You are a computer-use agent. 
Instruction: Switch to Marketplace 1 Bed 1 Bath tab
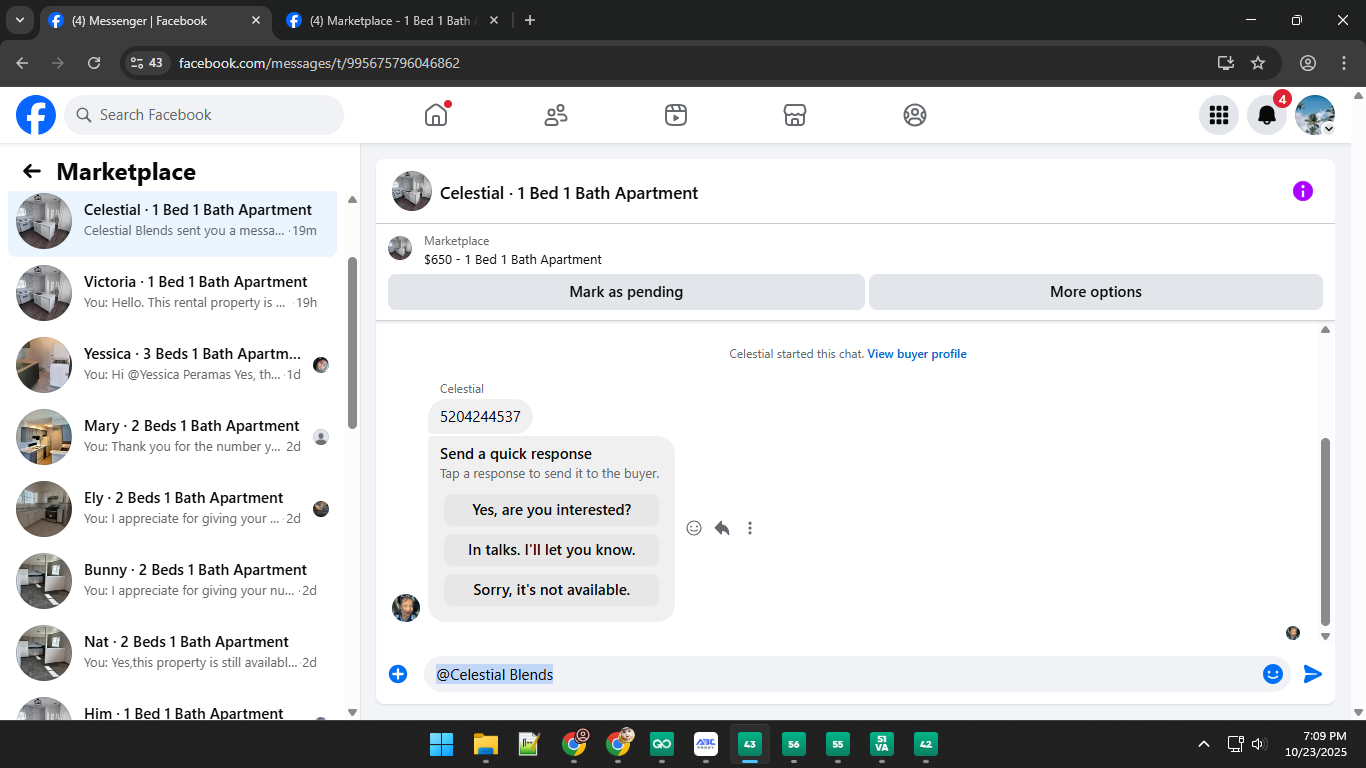(392, 20)
